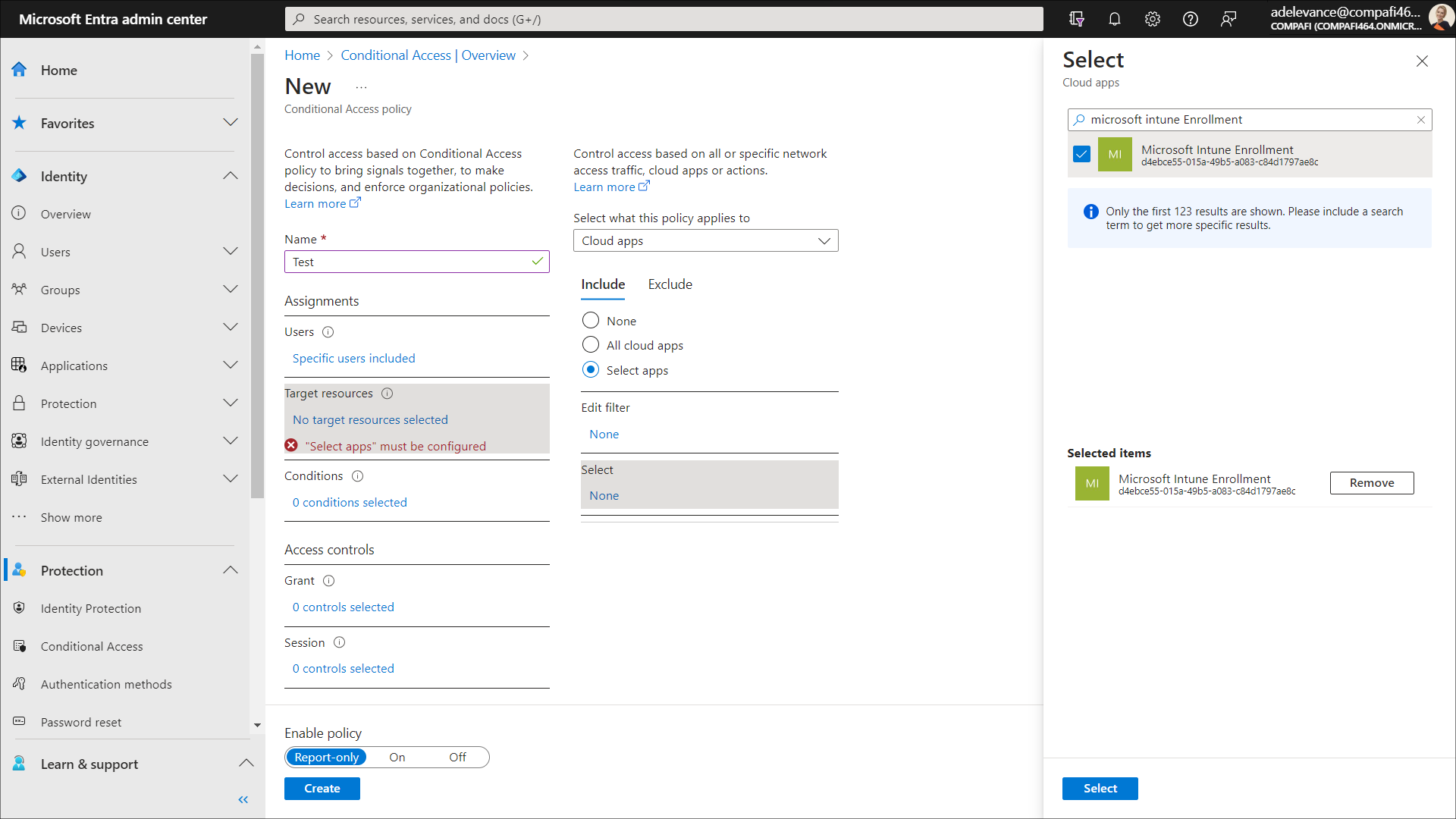Click the help question mark icon
Image resolution: width=1456 pixels, height=819 pixels.
click(x=1190, y=19)
